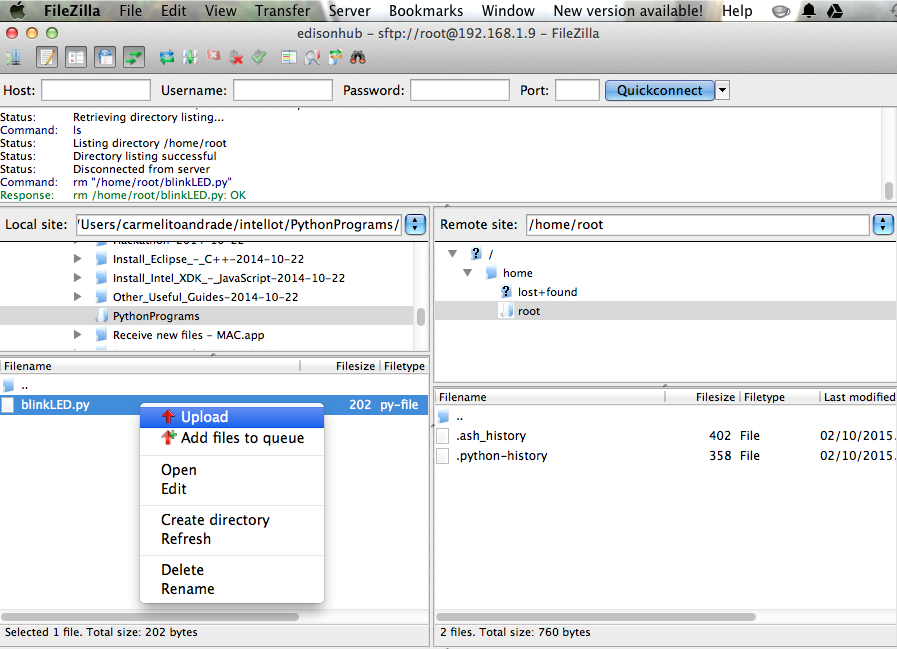Expand the Other_Useful_Guides folder
897x649 pixels.
pos(77,296)
